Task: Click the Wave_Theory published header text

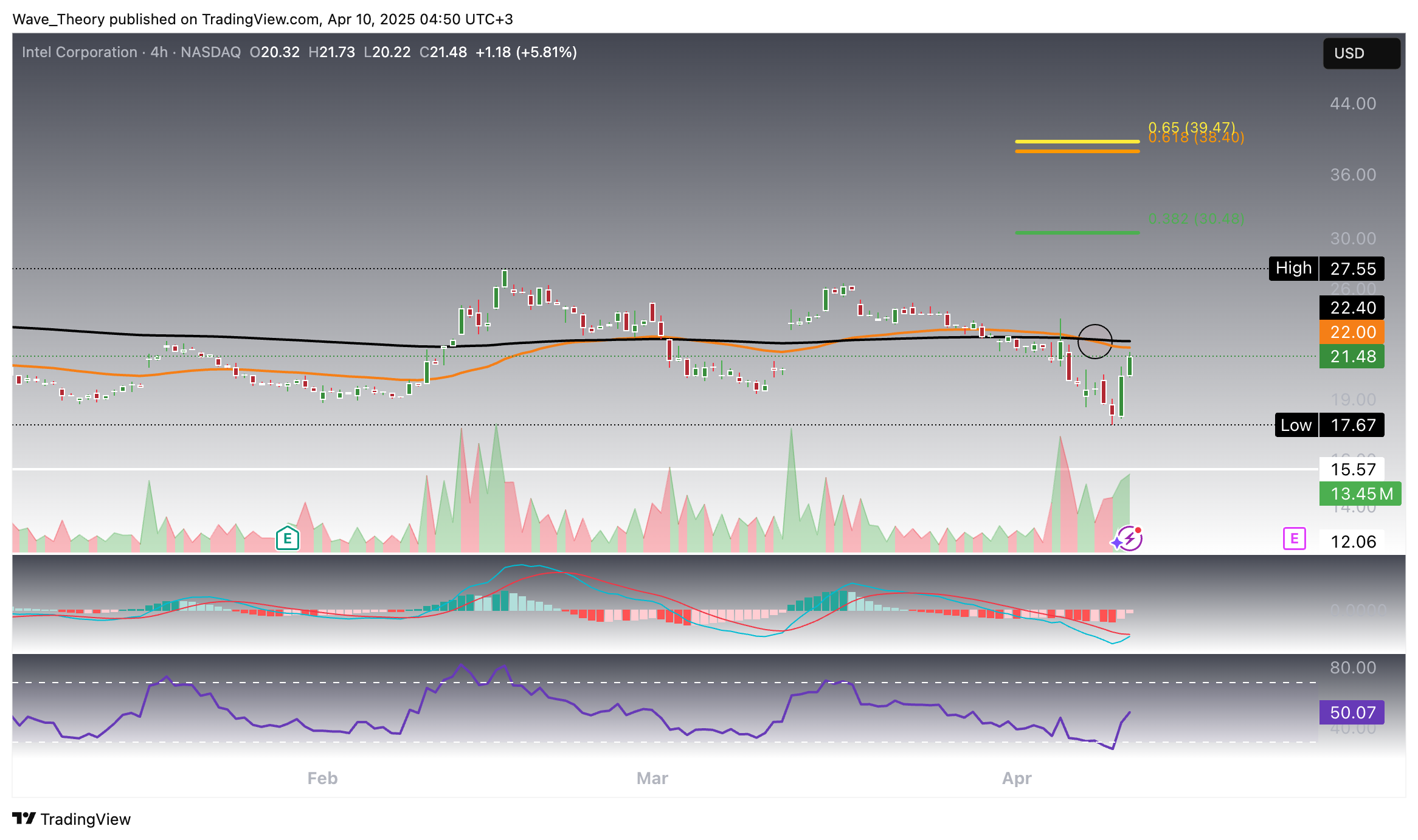Action: click(x=263, y=19)
